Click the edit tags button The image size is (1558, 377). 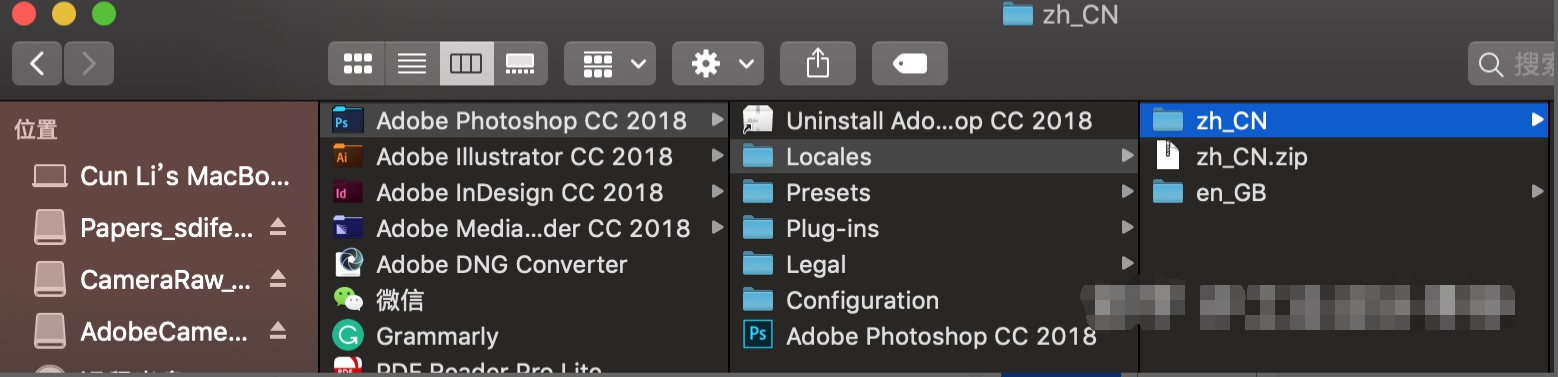pos(910,64)
